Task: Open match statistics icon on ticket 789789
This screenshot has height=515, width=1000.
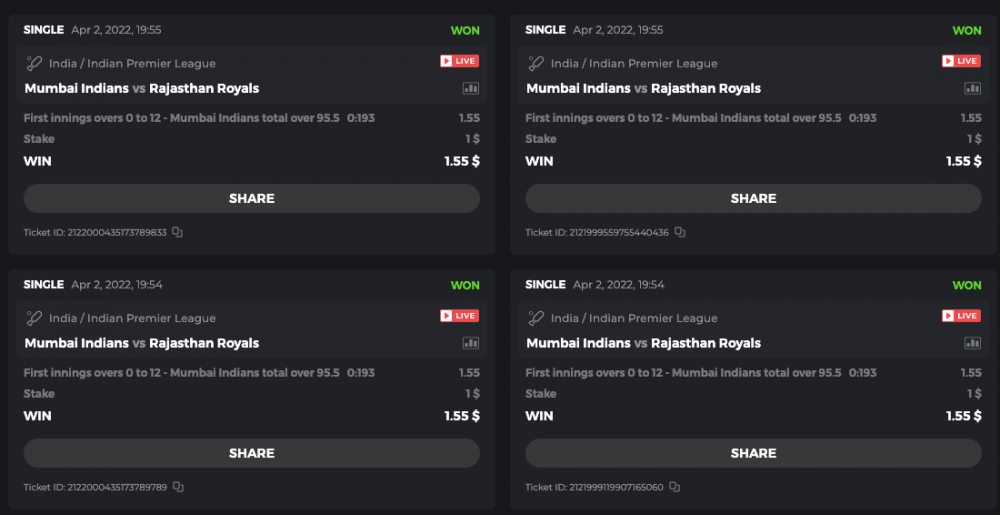Action: pos(470,343)
